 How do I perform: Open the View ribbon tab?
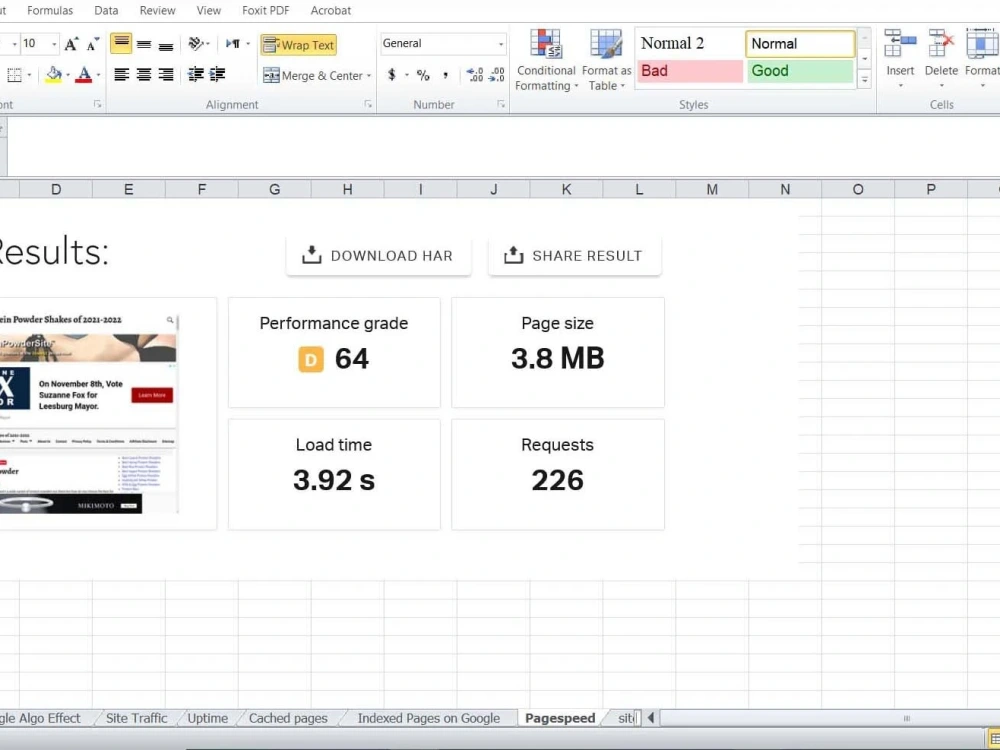coord(209,10)
